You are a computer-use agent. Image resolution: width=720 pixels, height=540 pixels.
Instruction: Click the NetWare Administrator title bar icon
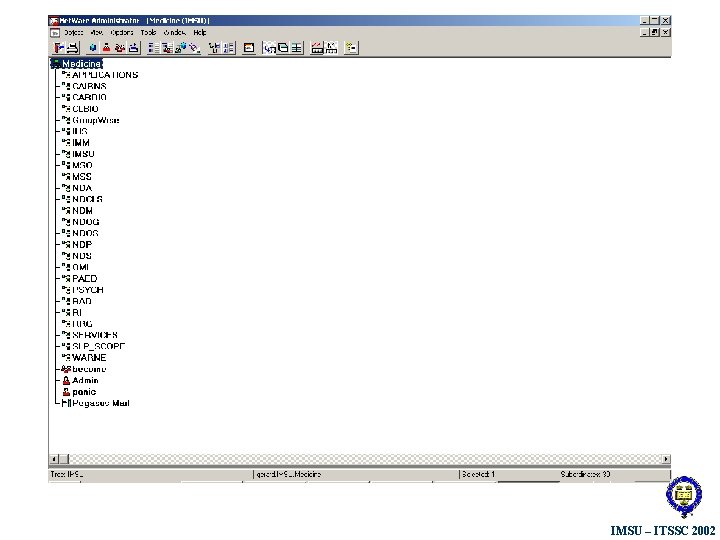coord(54,21)
